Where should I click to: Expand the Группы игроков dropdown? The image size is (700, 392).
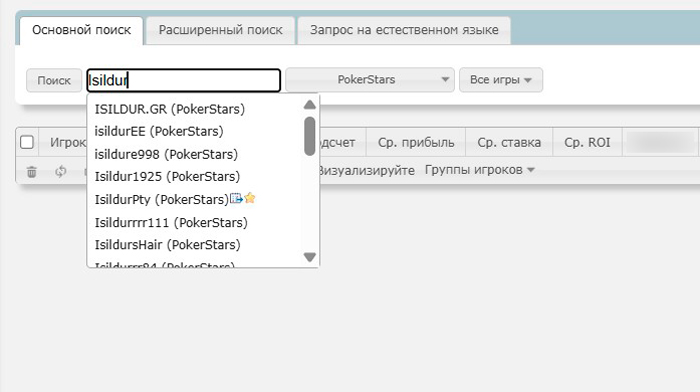(x=479, y=170)
